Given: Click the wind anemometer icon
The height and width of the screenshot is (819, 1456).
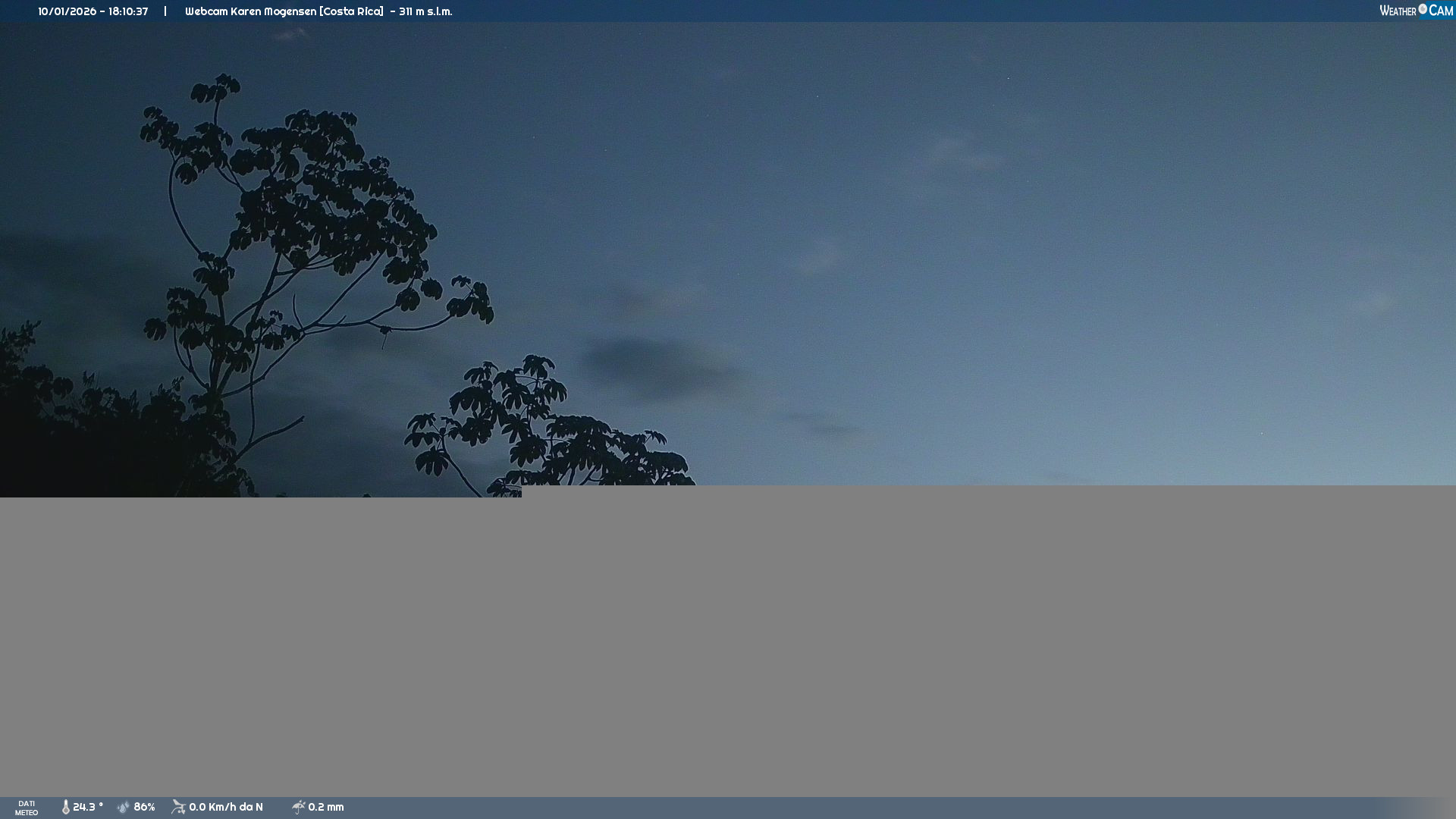Looking at the screenshot, I should click(x=179, y=807).
